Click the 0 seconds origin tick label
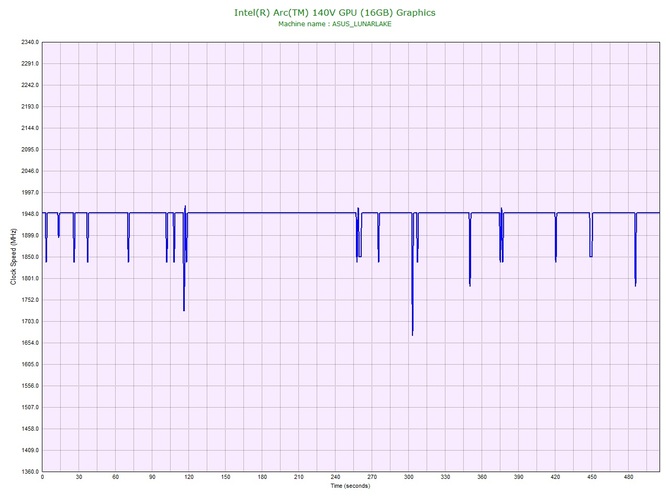Image resolution: width=670 pixels, height=503 pixels. [42, 478]
